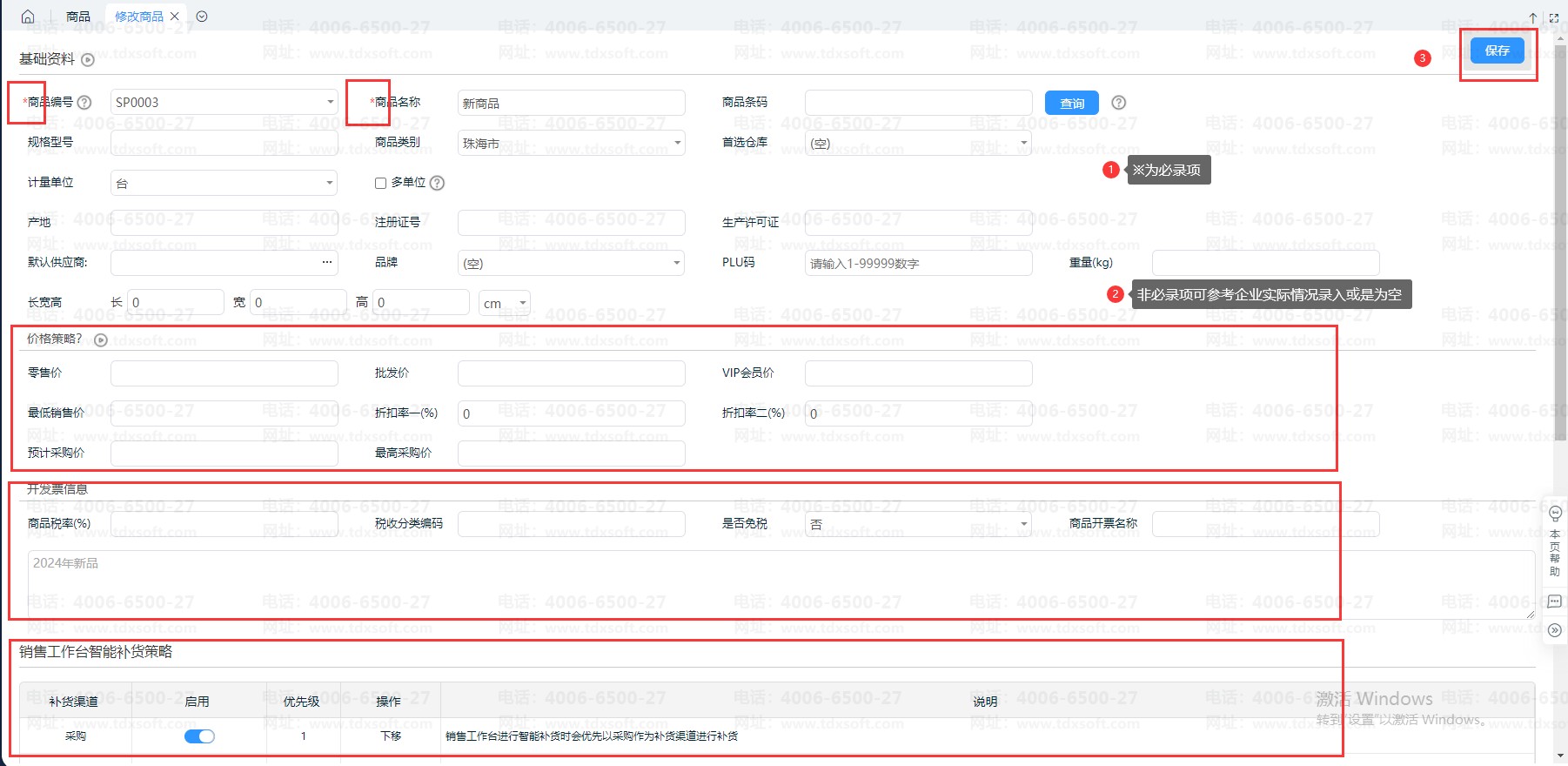This screenshot has height=766, width=1568.
Task: Click the fullscreen icon at top right
Action: (1554, 17)
